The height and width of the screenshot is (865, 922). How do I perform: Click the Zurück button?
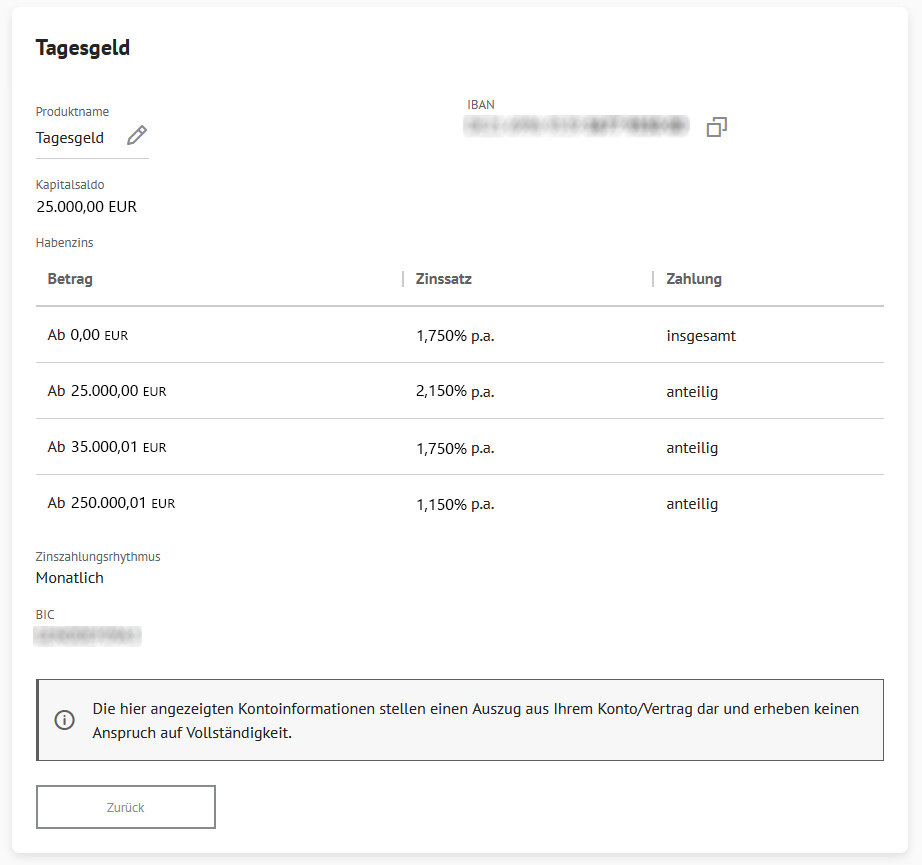point(126,807)
